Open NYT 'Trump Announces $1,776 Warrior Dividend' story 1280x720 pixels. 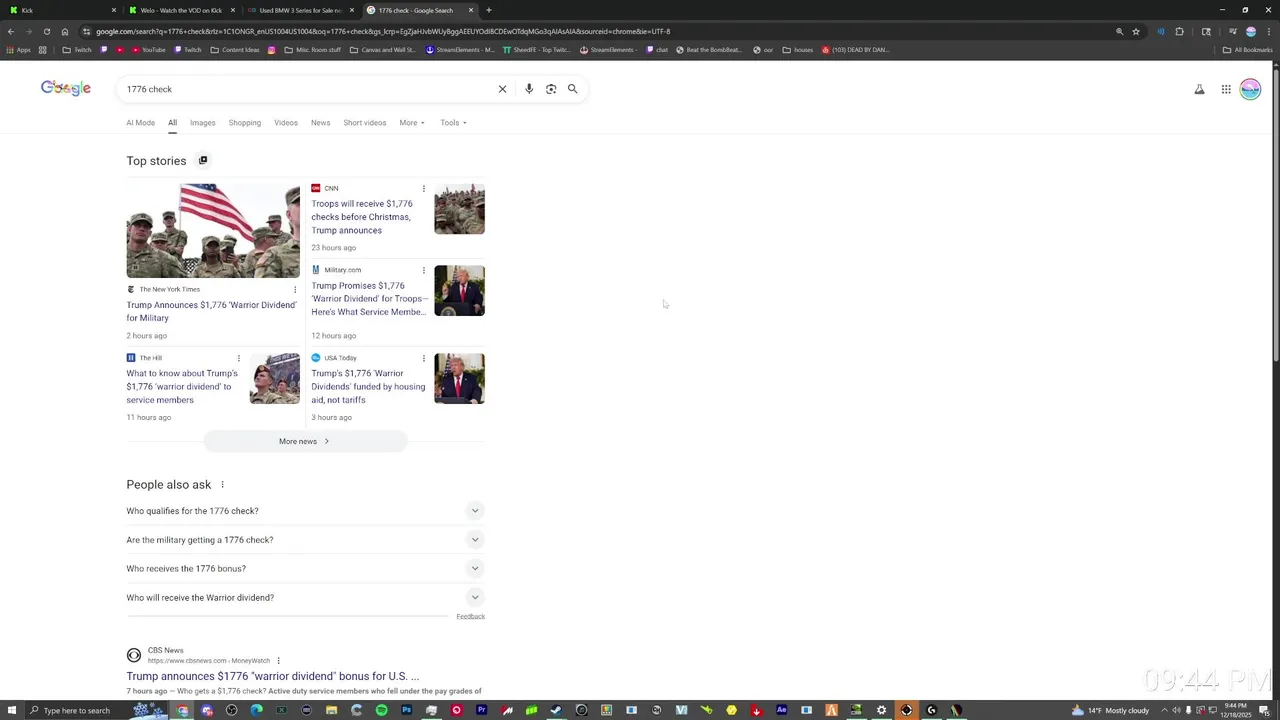pyautogui.click(x=211, y=311)
